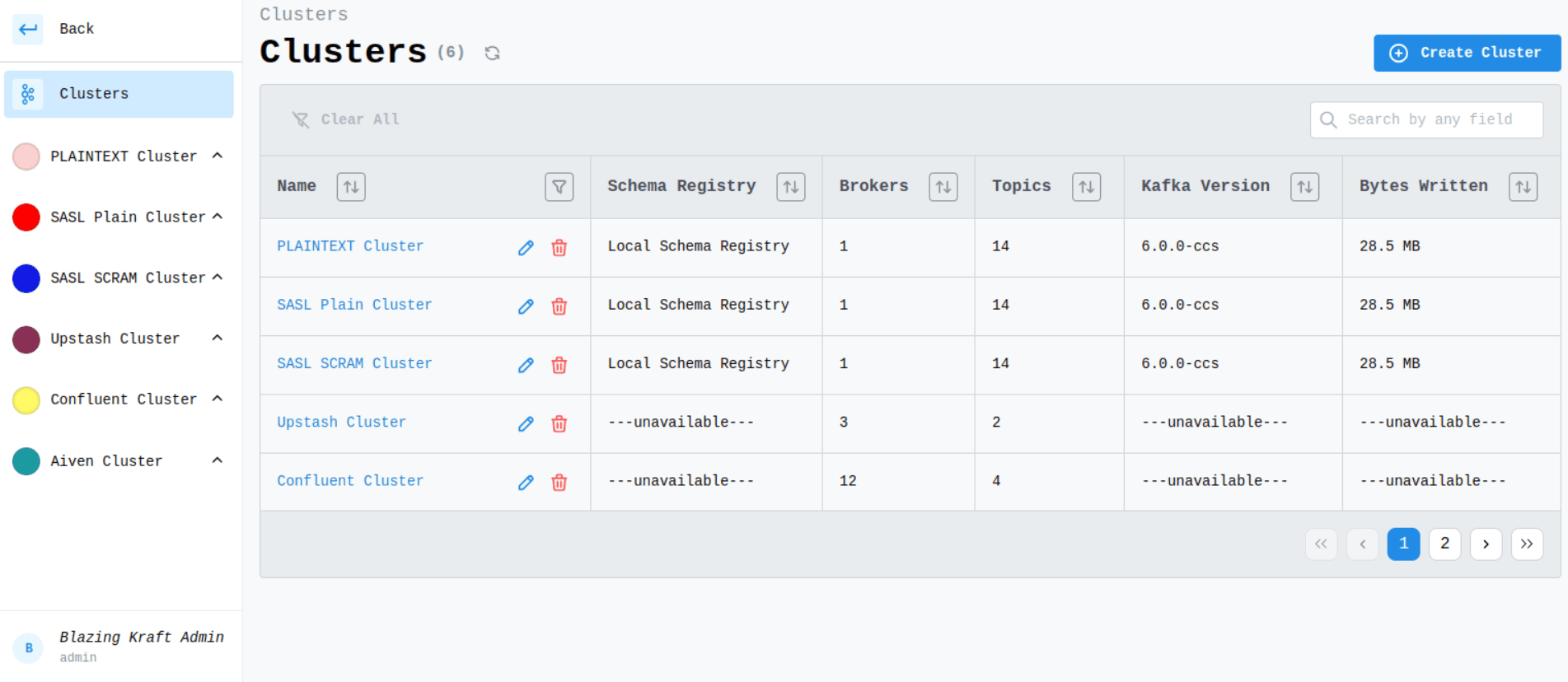Delete the SASL SCRAM Cluster
Viewport: 1568px width, 682px height.
(x=559, y=365)
